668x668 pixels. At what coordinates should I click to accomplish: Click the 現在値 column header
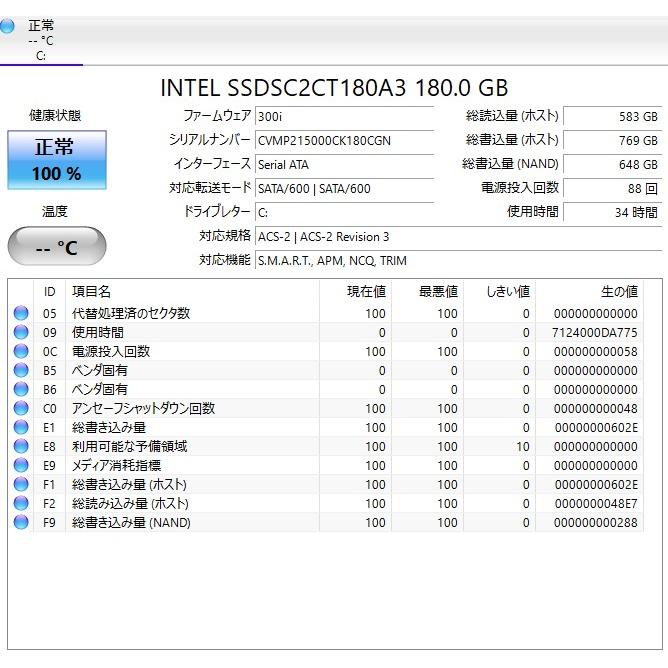click(355, 292)
